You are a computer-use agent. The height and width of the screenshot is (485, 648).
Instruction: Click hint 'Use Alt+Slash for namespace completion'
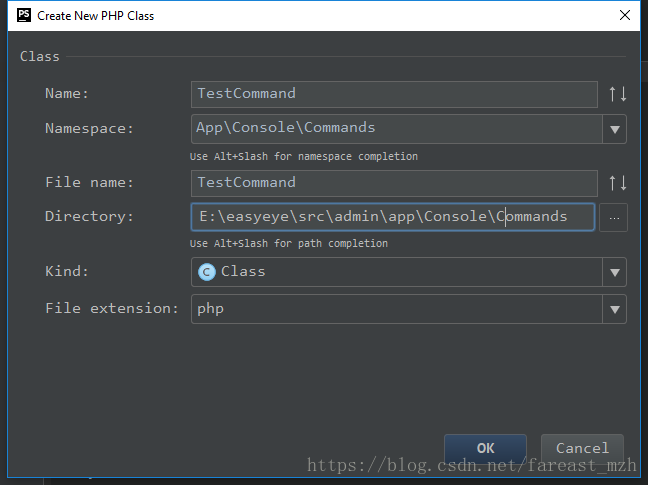(x=304, y=157)
